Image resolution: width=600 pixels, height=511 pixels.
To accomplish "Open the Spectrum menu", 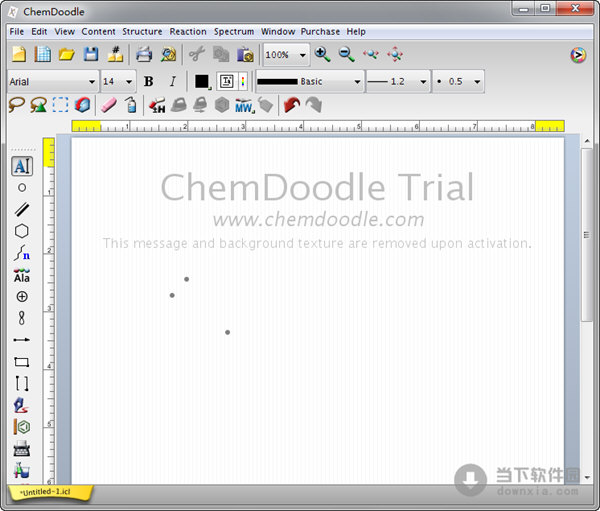I will point(234,32).
